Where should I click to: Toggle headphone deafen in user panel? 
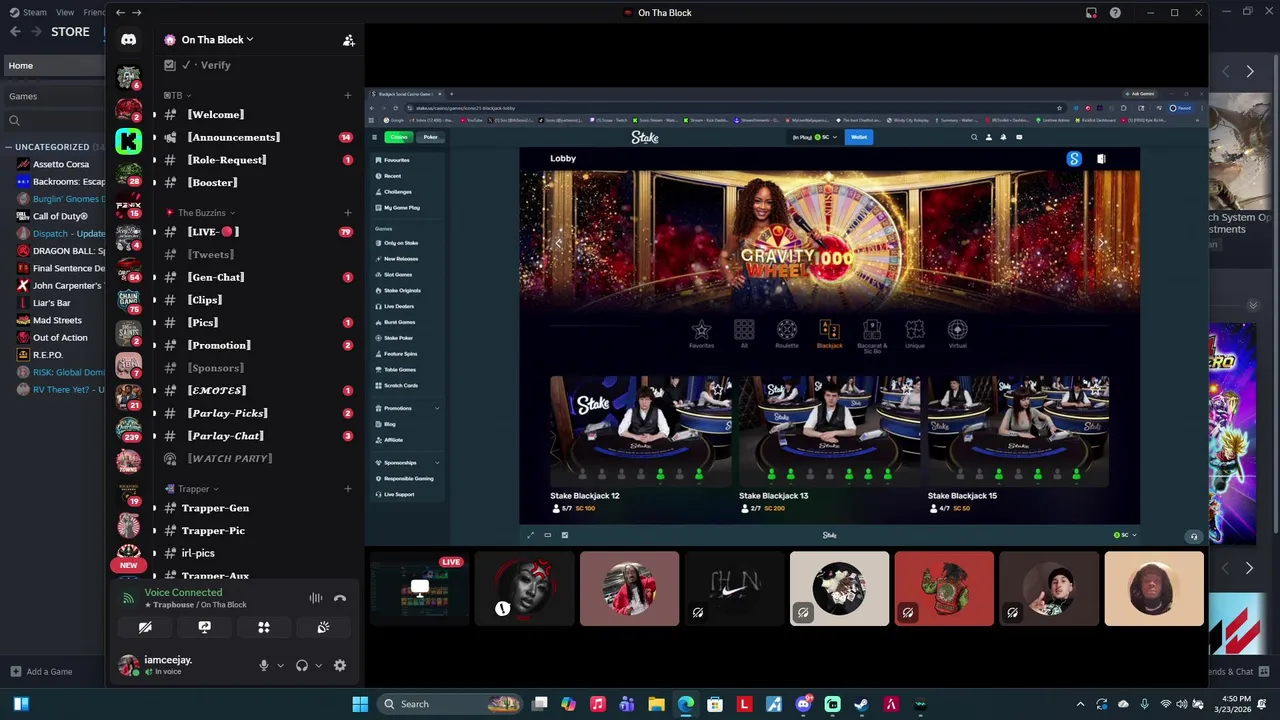tap(302, 665)
